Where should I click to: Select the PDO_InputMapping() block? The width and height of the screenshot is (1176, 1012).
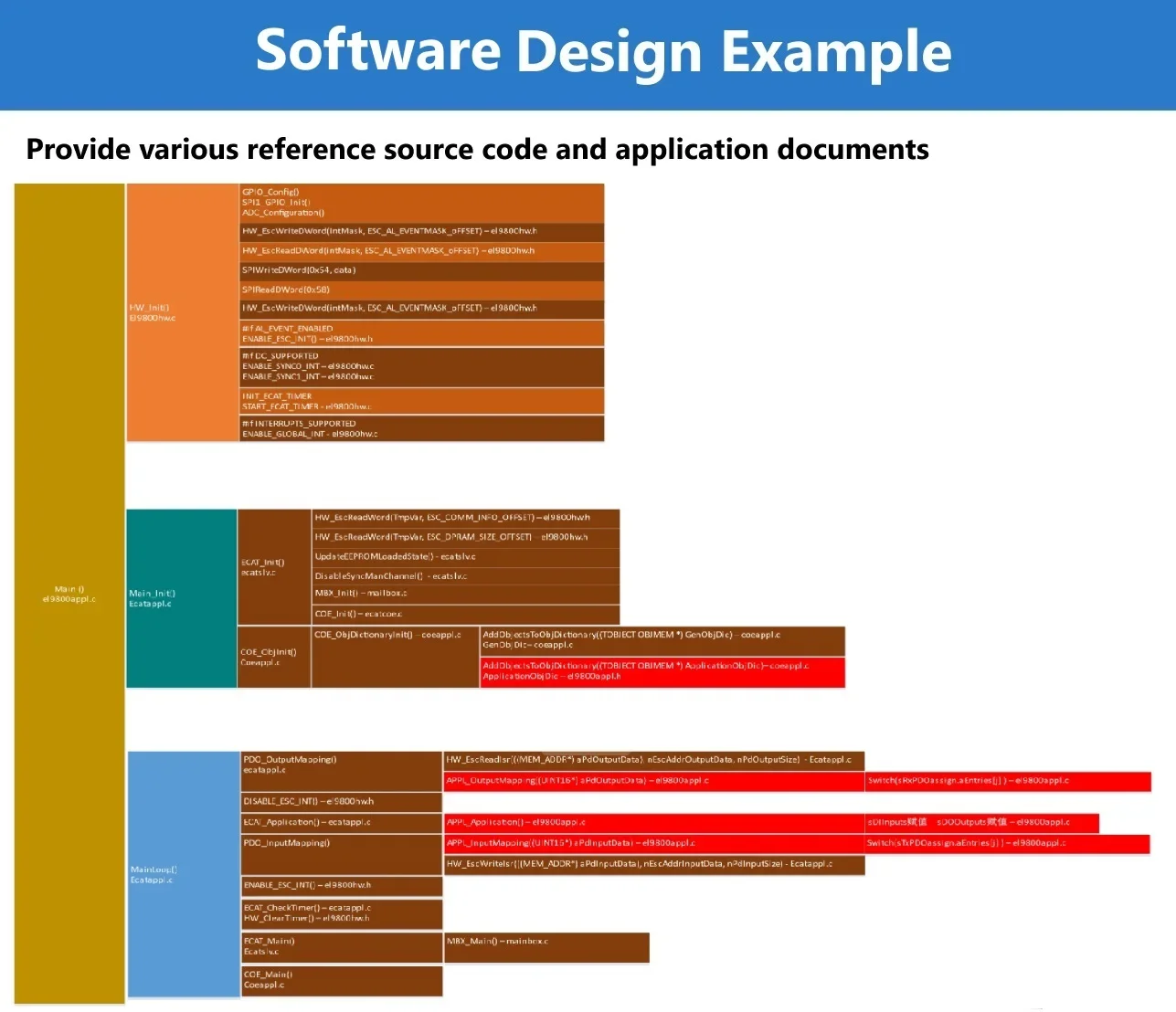342,854
